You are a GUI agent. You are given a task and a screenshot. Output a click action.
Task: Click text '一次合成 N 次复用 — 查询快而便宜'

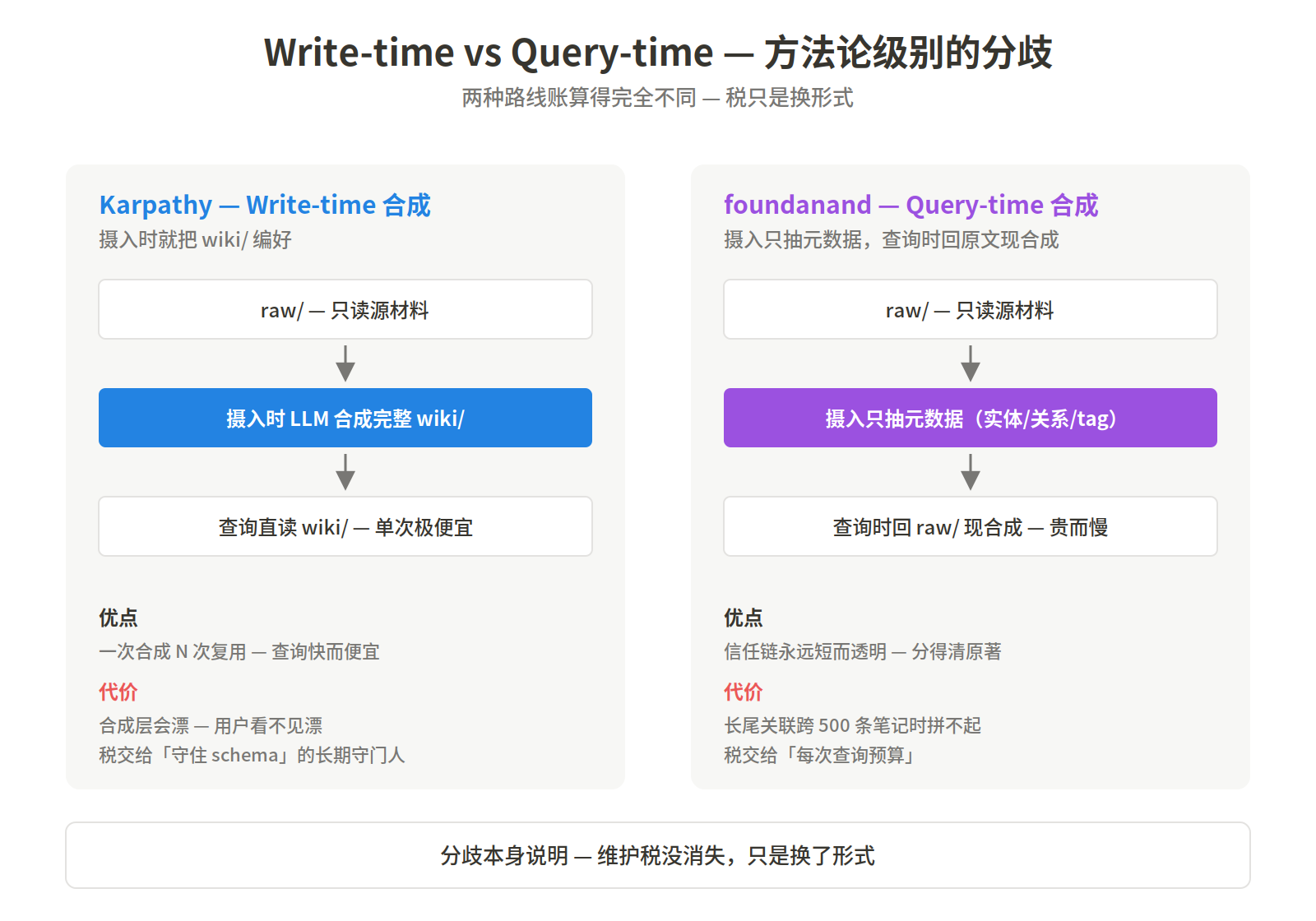(x=239, y=651)
